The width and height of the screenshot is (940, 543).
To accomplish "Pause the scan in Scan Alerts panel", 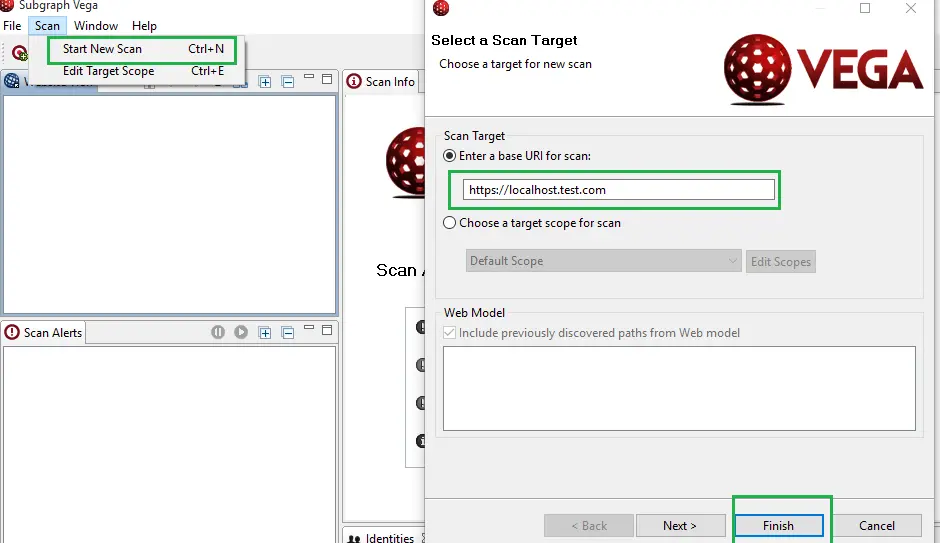I will pos(218,332).
